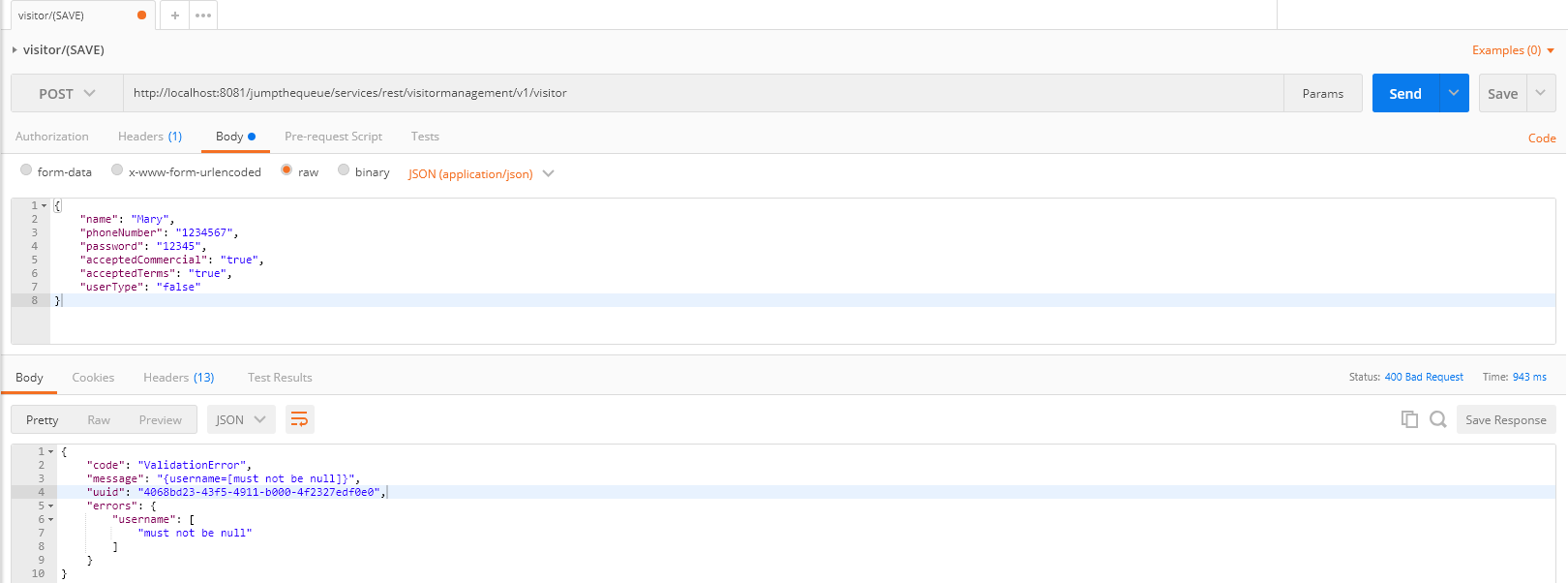Screen dimensions: 1568x583
Task: Open the Save button dropdown arrow
Action: (x=1541, y=93)
